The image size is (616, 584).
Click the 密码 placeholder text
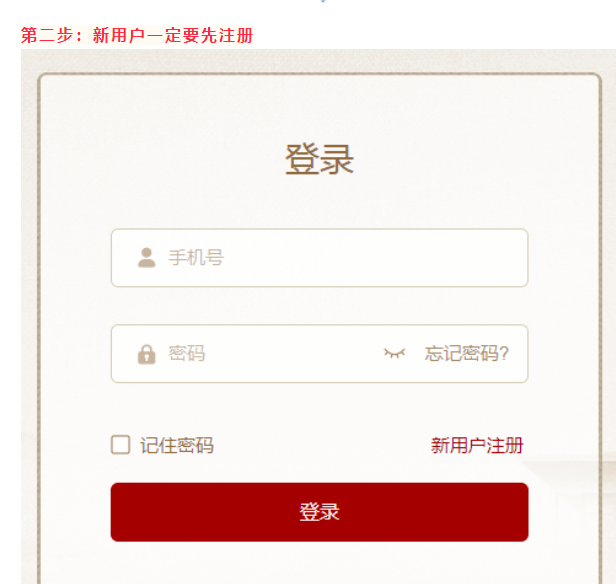[187, 354]
